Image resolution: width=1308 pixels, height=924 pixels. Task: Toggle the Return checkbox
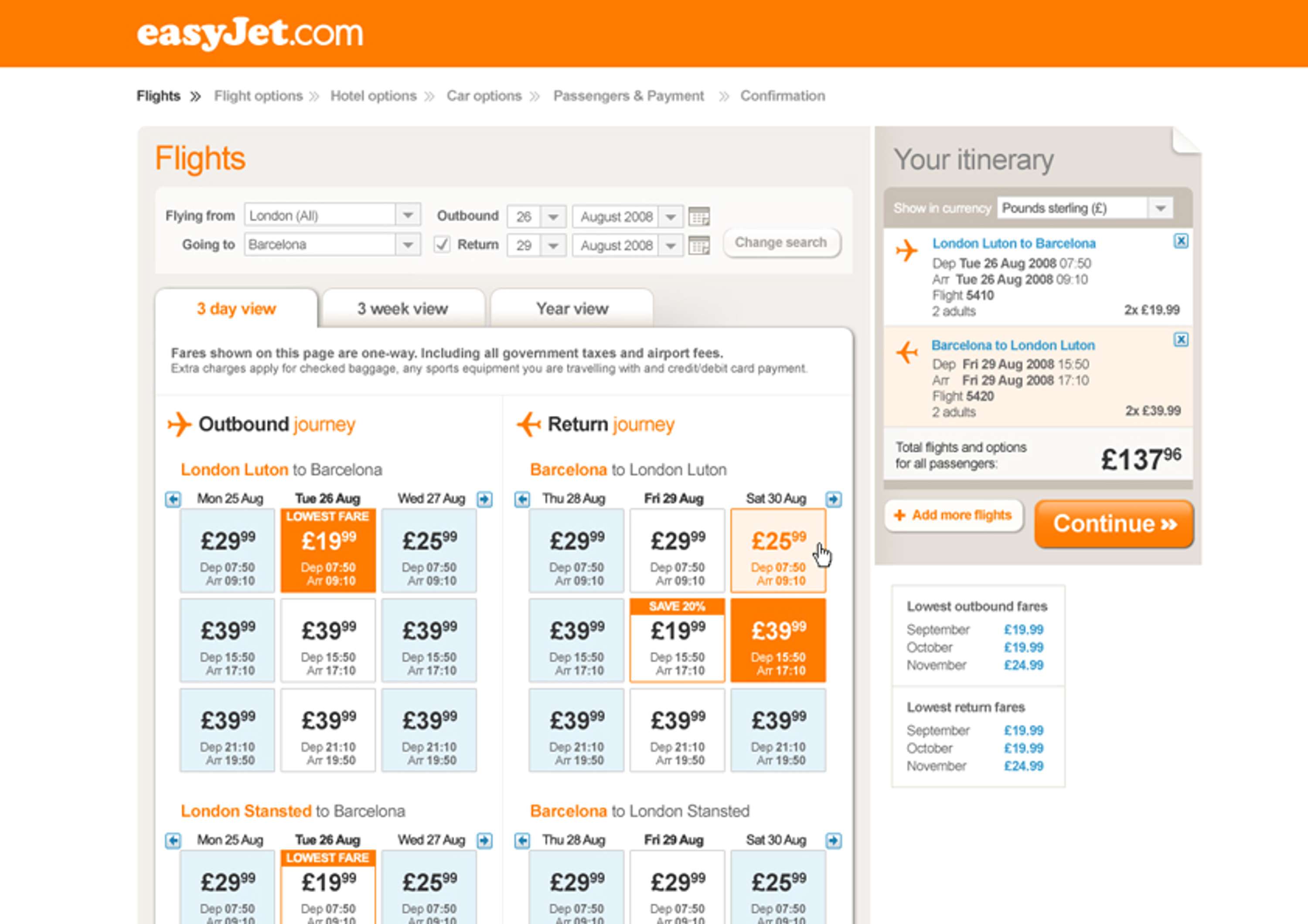[442, 245]
